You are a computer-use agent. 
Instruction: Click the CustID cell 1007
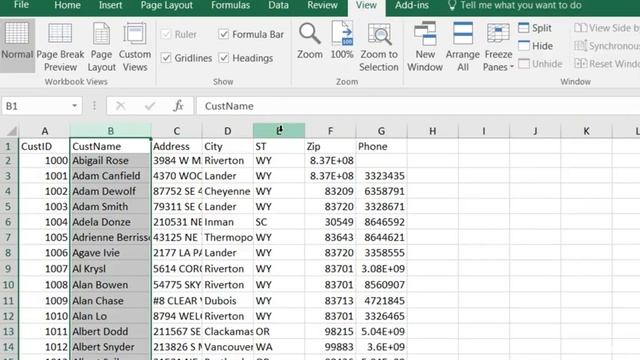pyautogui.click(x=44, y=269)
